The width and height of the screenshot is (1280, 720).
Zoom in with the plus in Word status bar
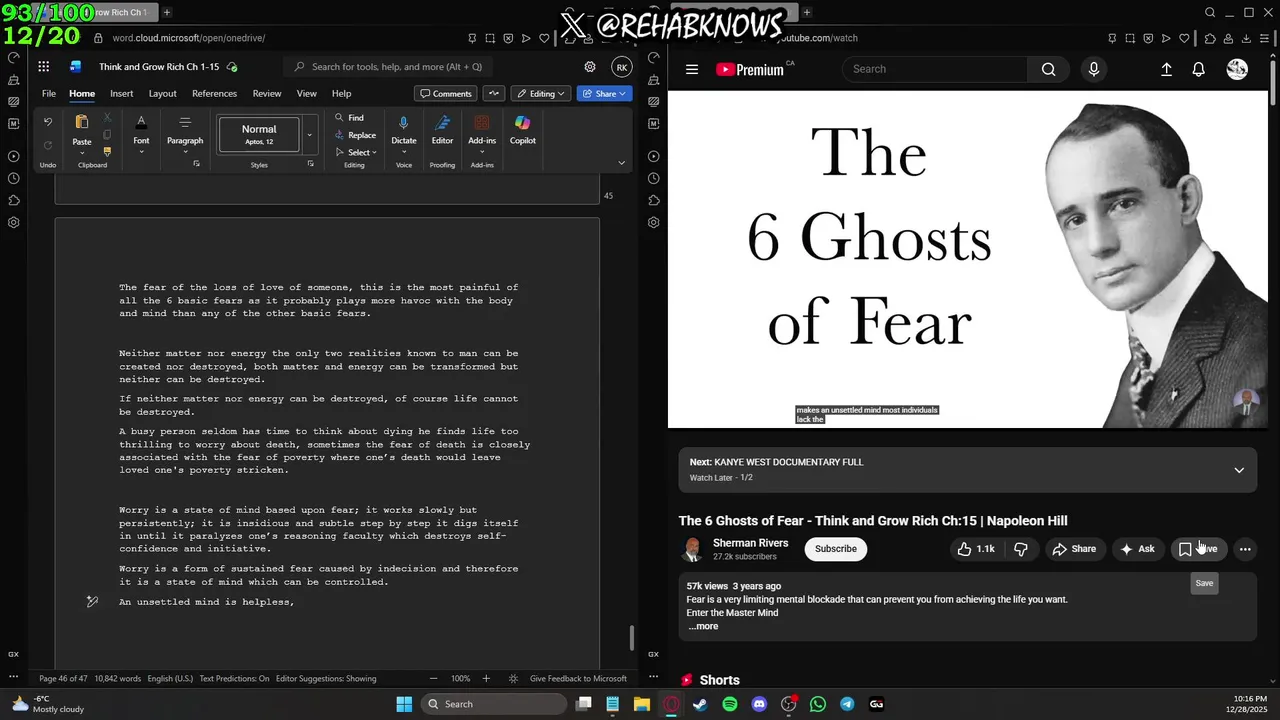(487, 678)
